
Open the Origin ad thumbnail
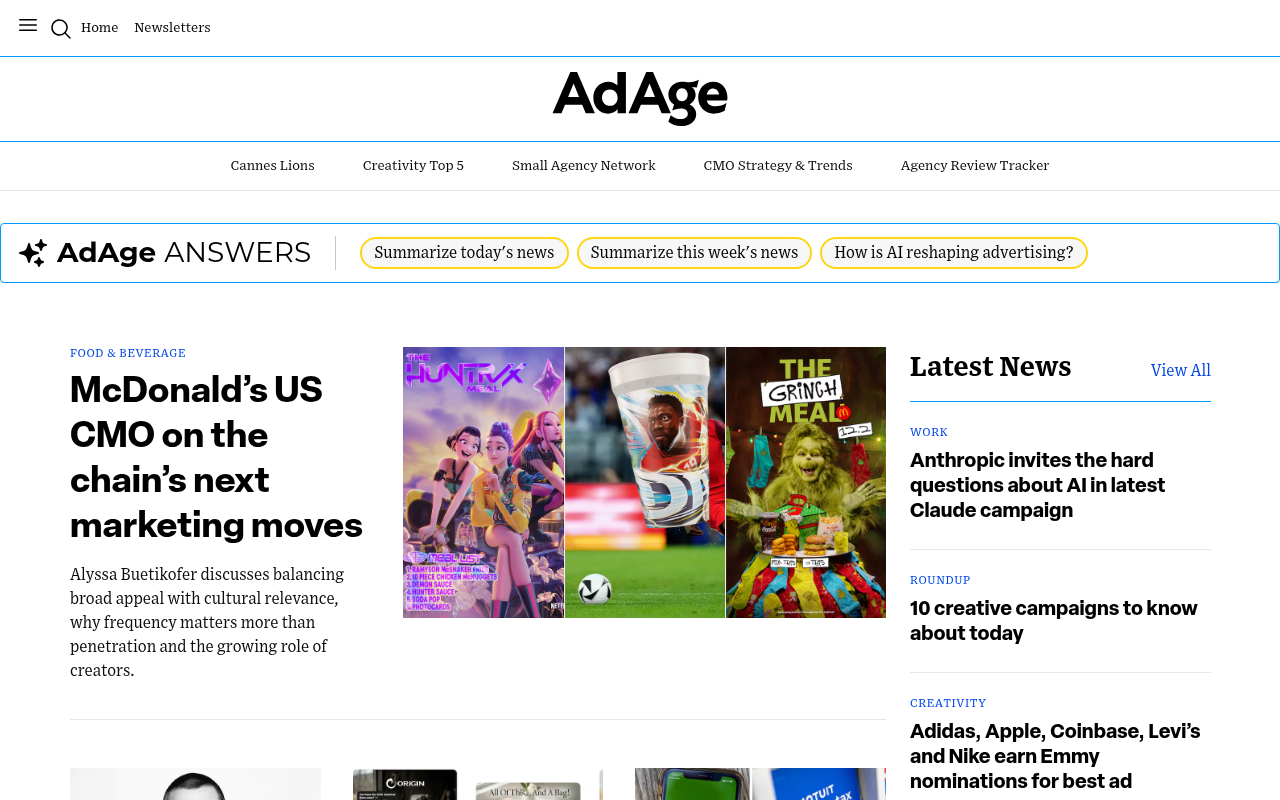(x=478, y=784)
